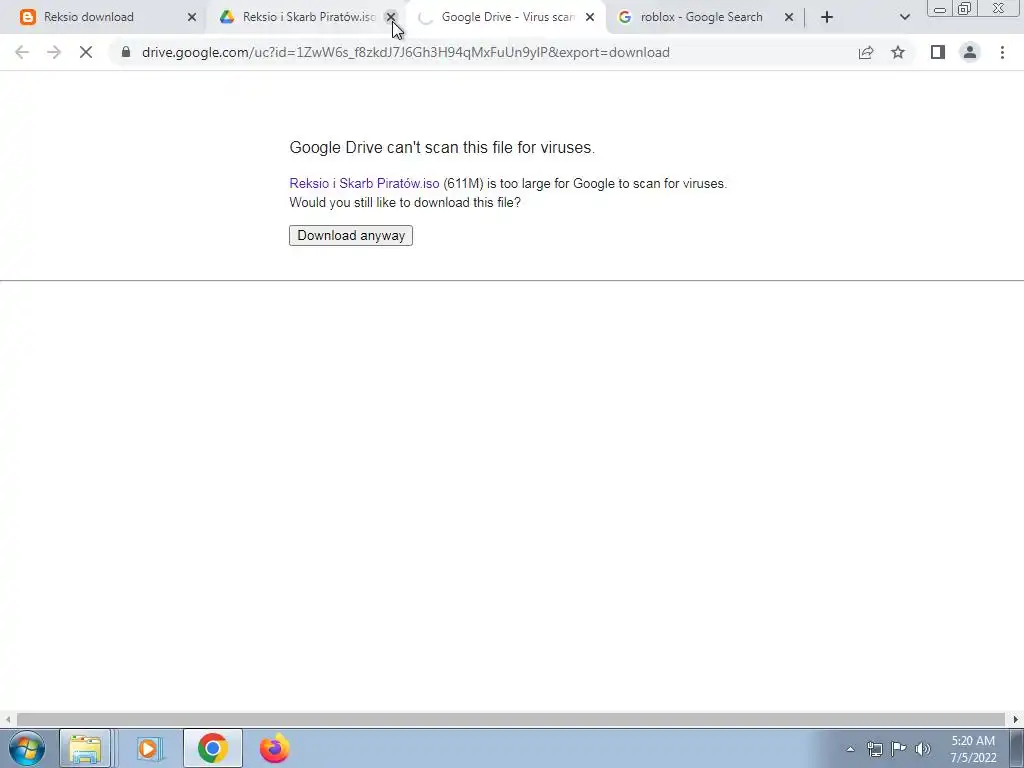The image size is (1024, 768).
Task: Click the Google Drive favicon on .iso tab
Action: coord(227,17)
